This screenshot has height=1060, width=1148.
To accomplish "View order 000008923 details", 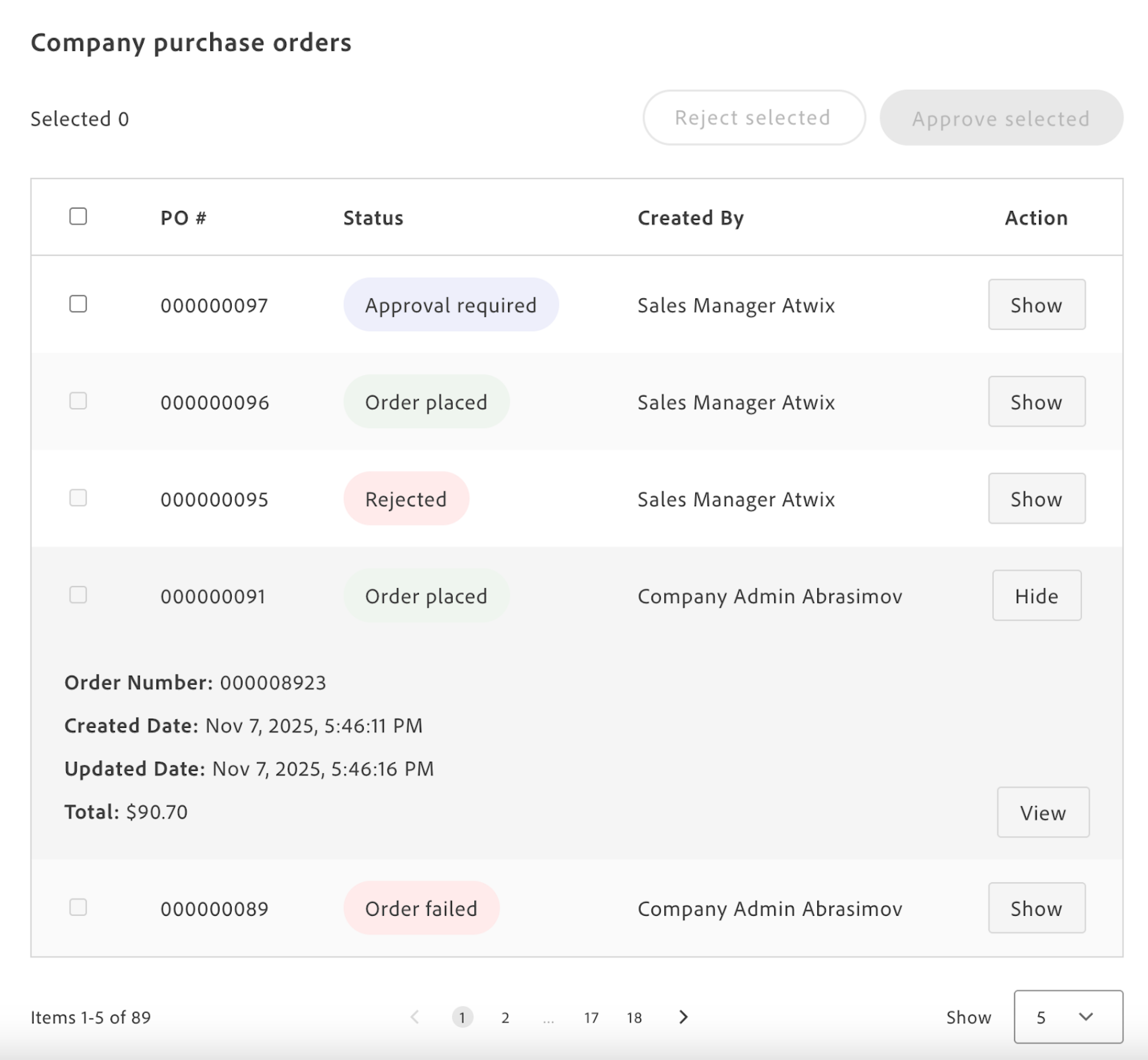I will click(x=1043, y=812).
